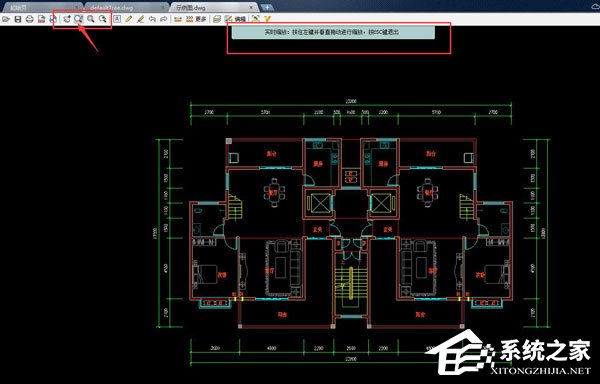Click the rightmost magnifier in the red box
Screen dimensions: 600x384
103,19
